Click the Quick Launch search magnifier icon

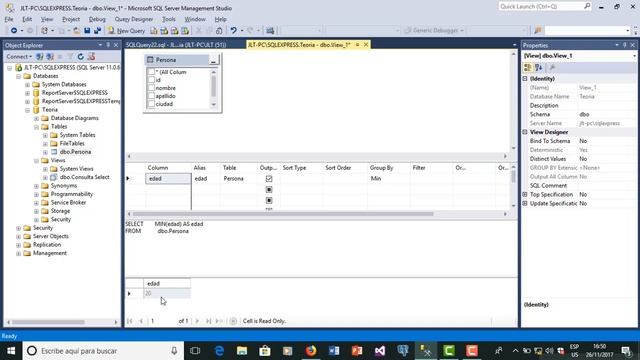pyautogui.click(x=587, y=6)
